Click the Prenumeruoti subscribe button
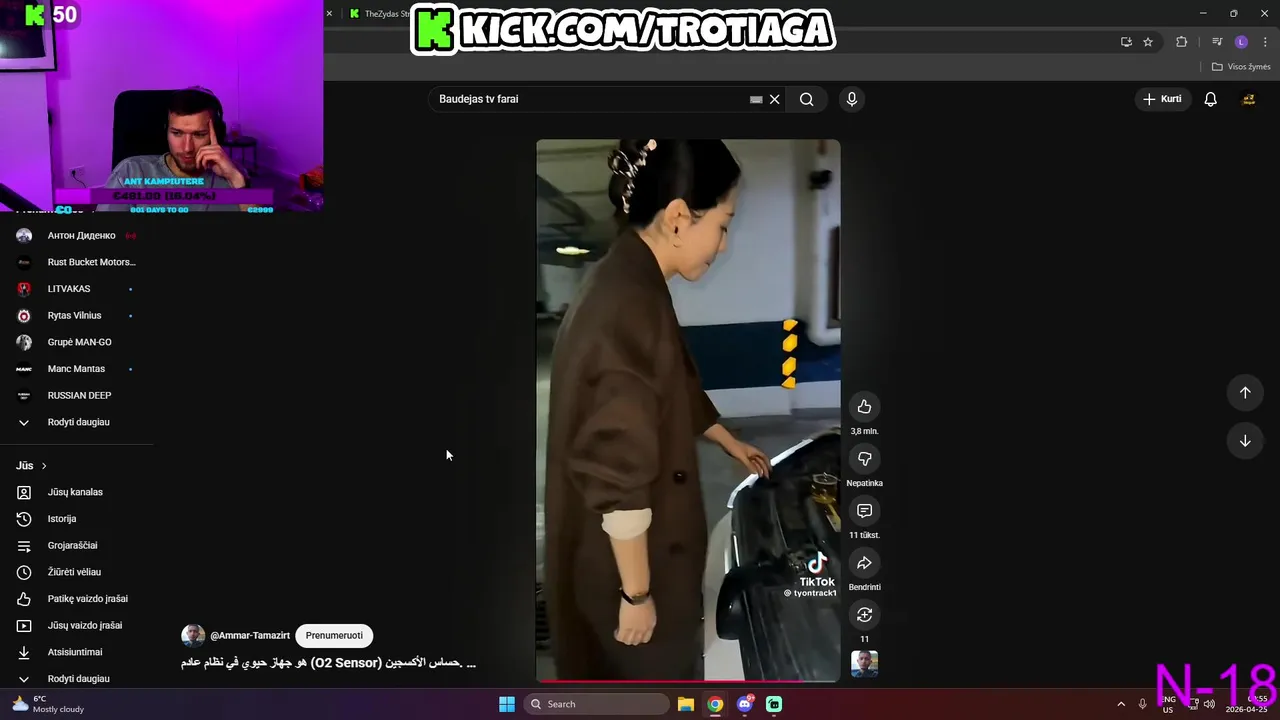 [x=334, y=636]
